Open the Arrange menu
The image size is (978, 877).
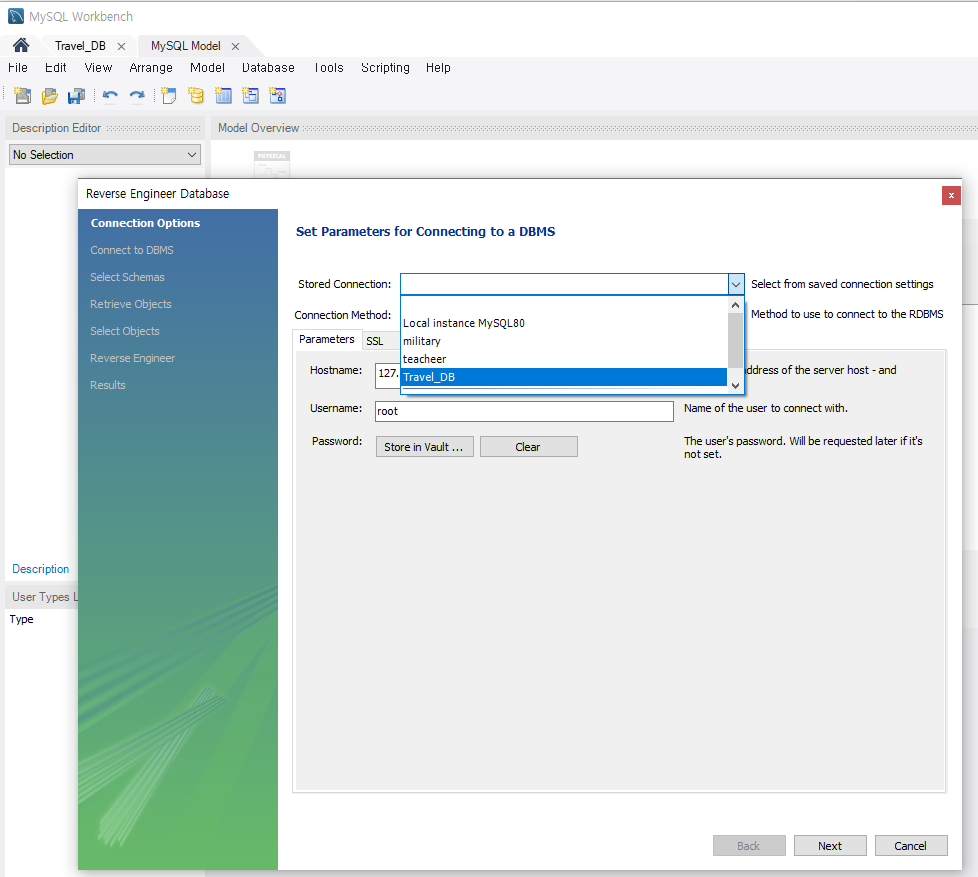pyautogui.click(x=151, y=67)
